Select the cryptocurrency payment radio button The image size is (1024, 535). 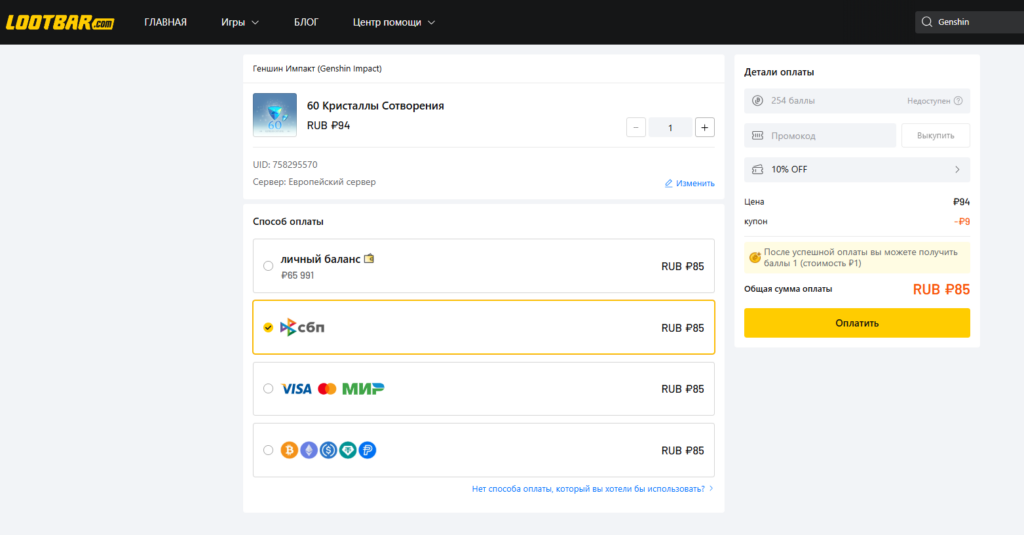click(268, 450)
